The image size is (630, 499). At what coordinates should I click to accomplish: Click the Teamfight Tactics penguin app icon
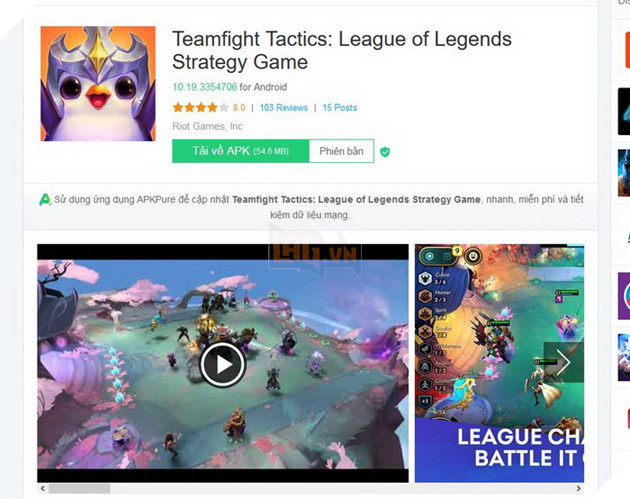(98, 84)
